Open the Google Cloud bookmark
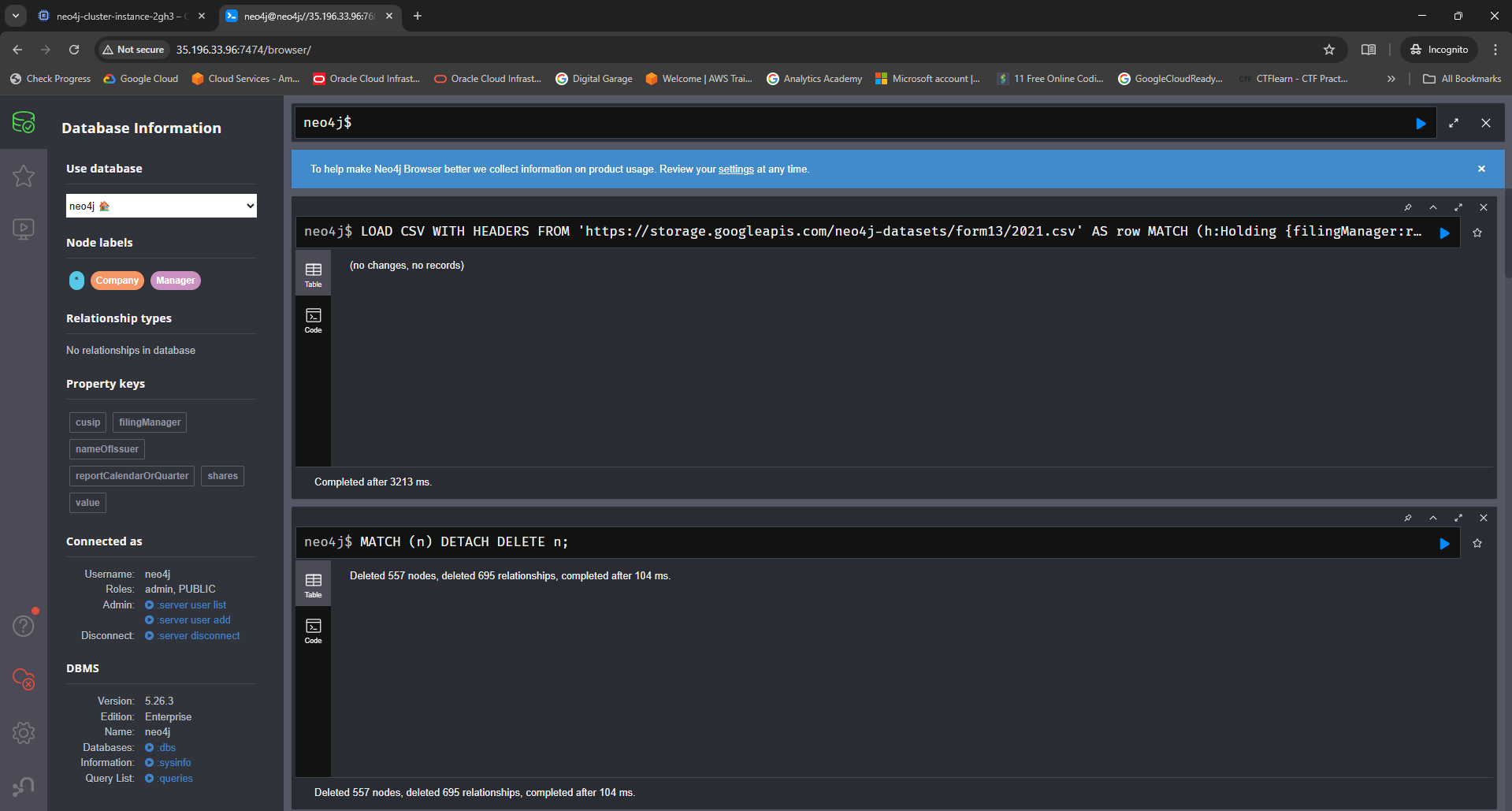 (x=141, y=79)
